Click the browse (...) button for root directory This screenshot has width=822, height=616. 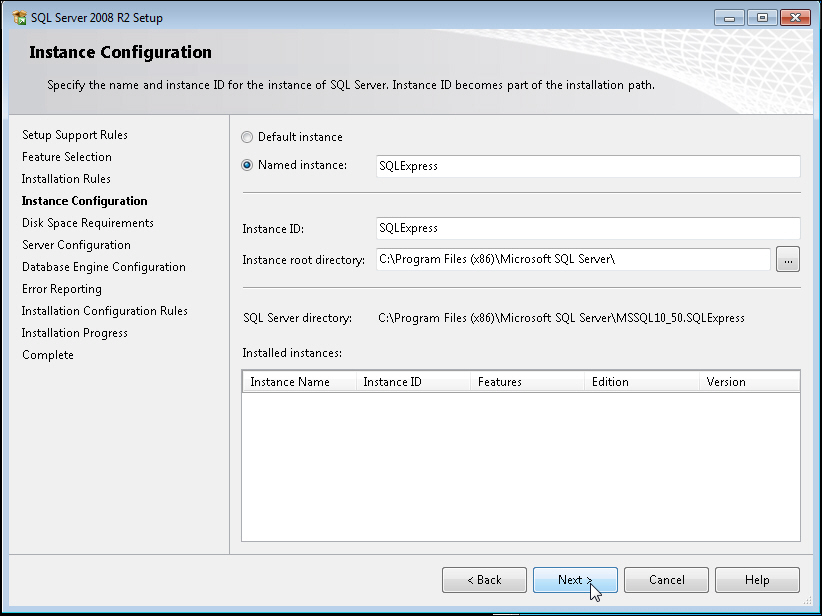pyautogui.click(x=788, y=260)
